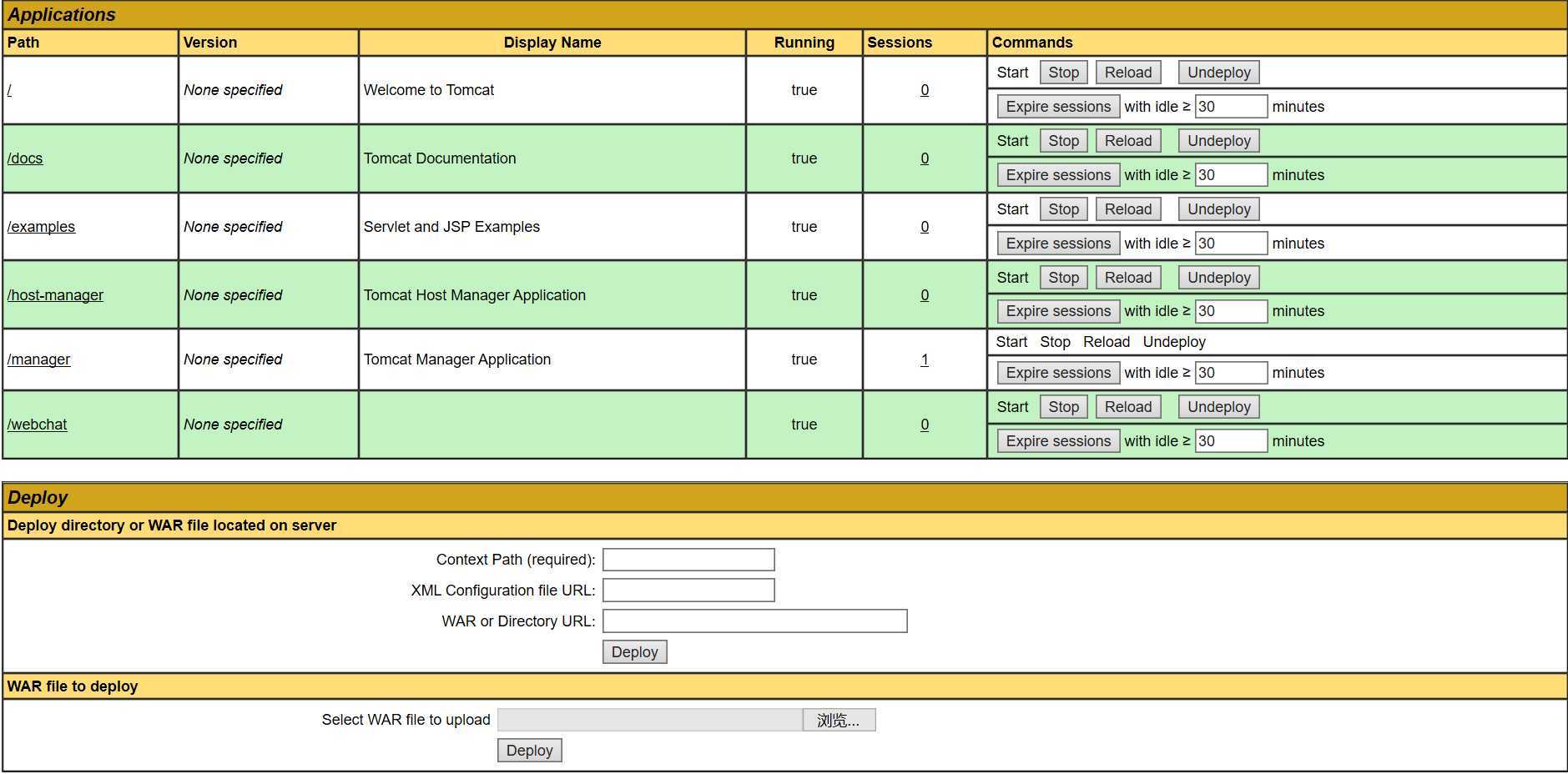Click sessions count 0 for /webchat
The height and width of the screenshot is (774, 1568).
tap(925, 425)
